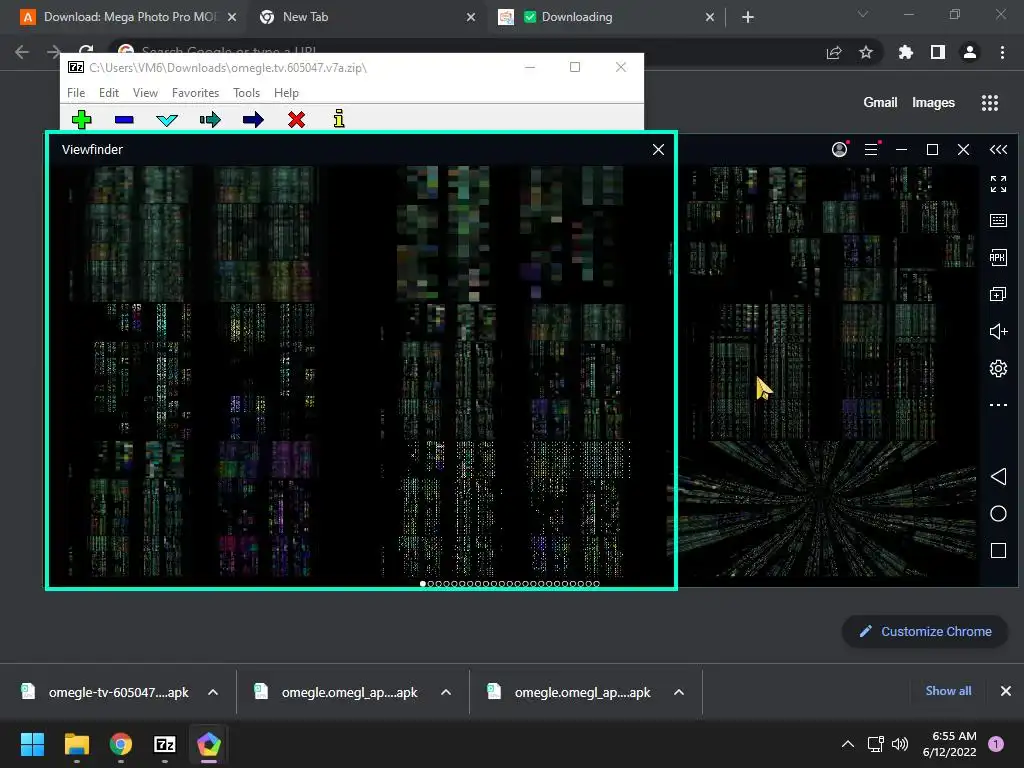Open the Tools menu in 7-Zip
Screen dimensions: 1024x768
pos(246,93)
